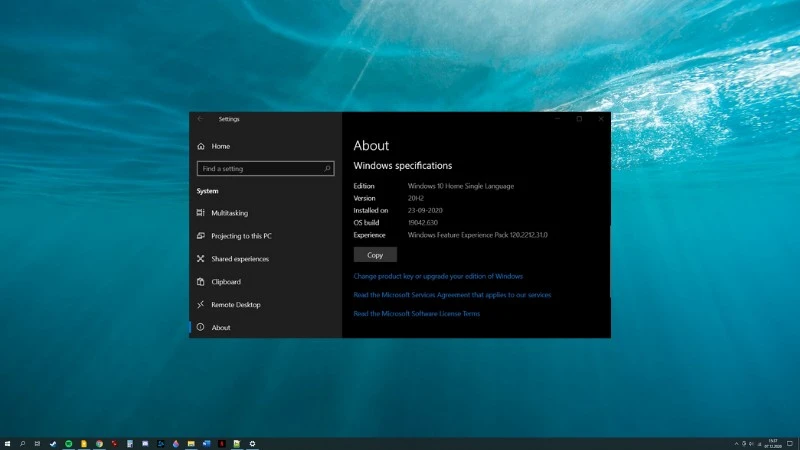Open the yellow document app on the taskbar
The image size is (800, 450).
point(84,444)
